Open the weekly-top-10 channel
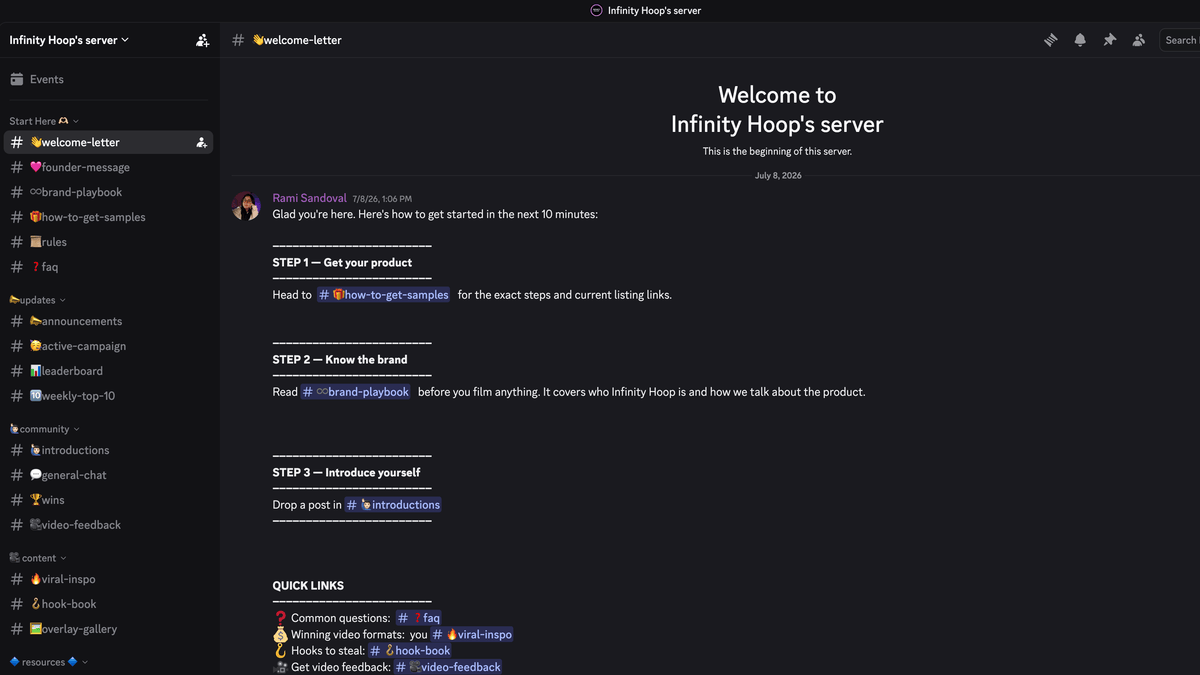 tap(108, 396)
